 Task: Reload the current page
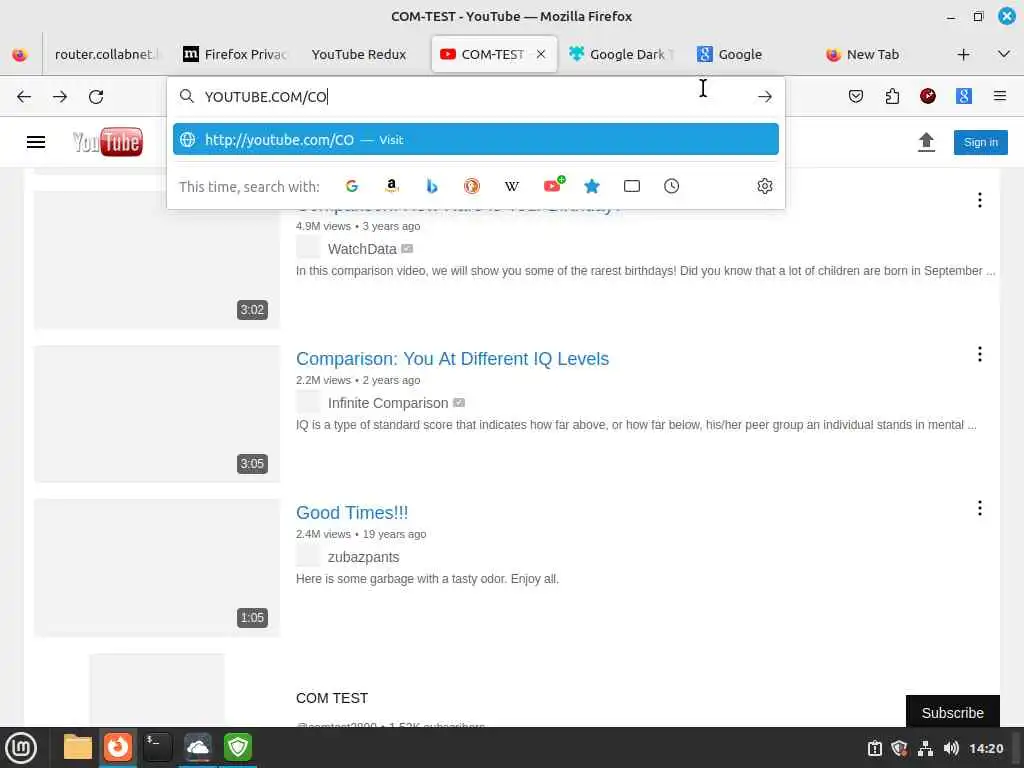(x=96, y=97)
